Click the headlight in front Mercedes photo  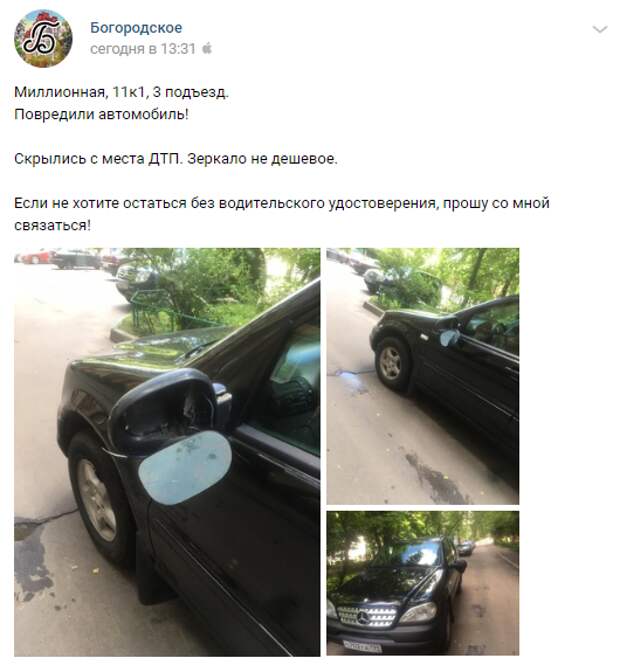tap(418, 612)
